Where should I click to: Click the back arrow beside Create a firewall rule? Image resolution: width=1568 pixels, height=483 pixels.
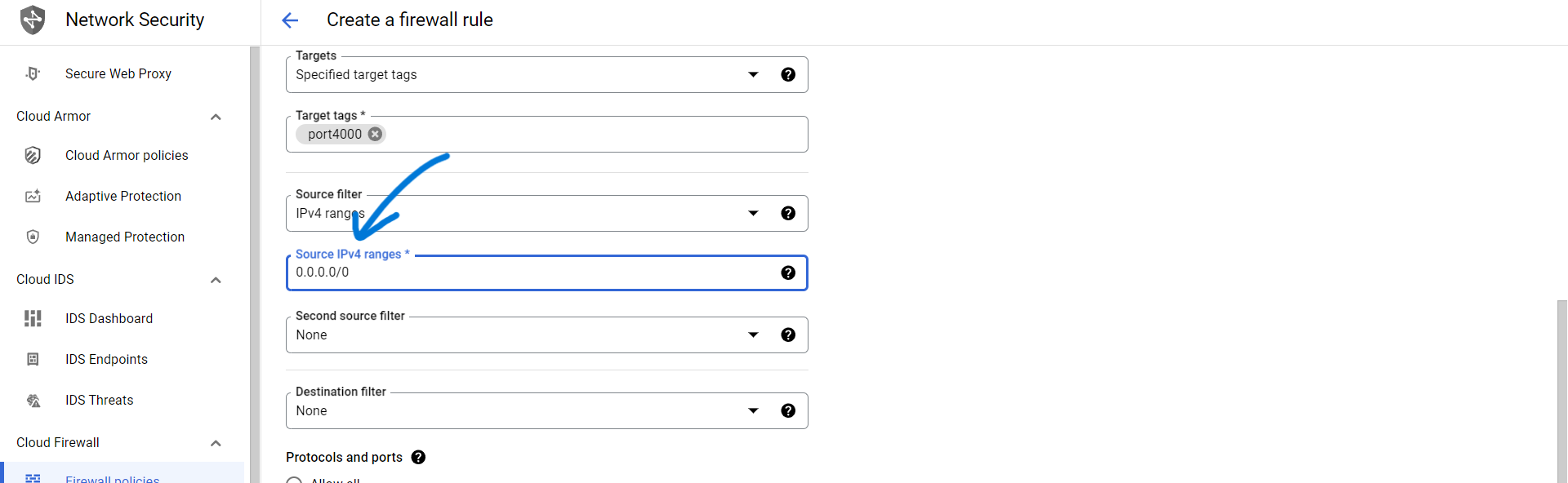point(290,20)
